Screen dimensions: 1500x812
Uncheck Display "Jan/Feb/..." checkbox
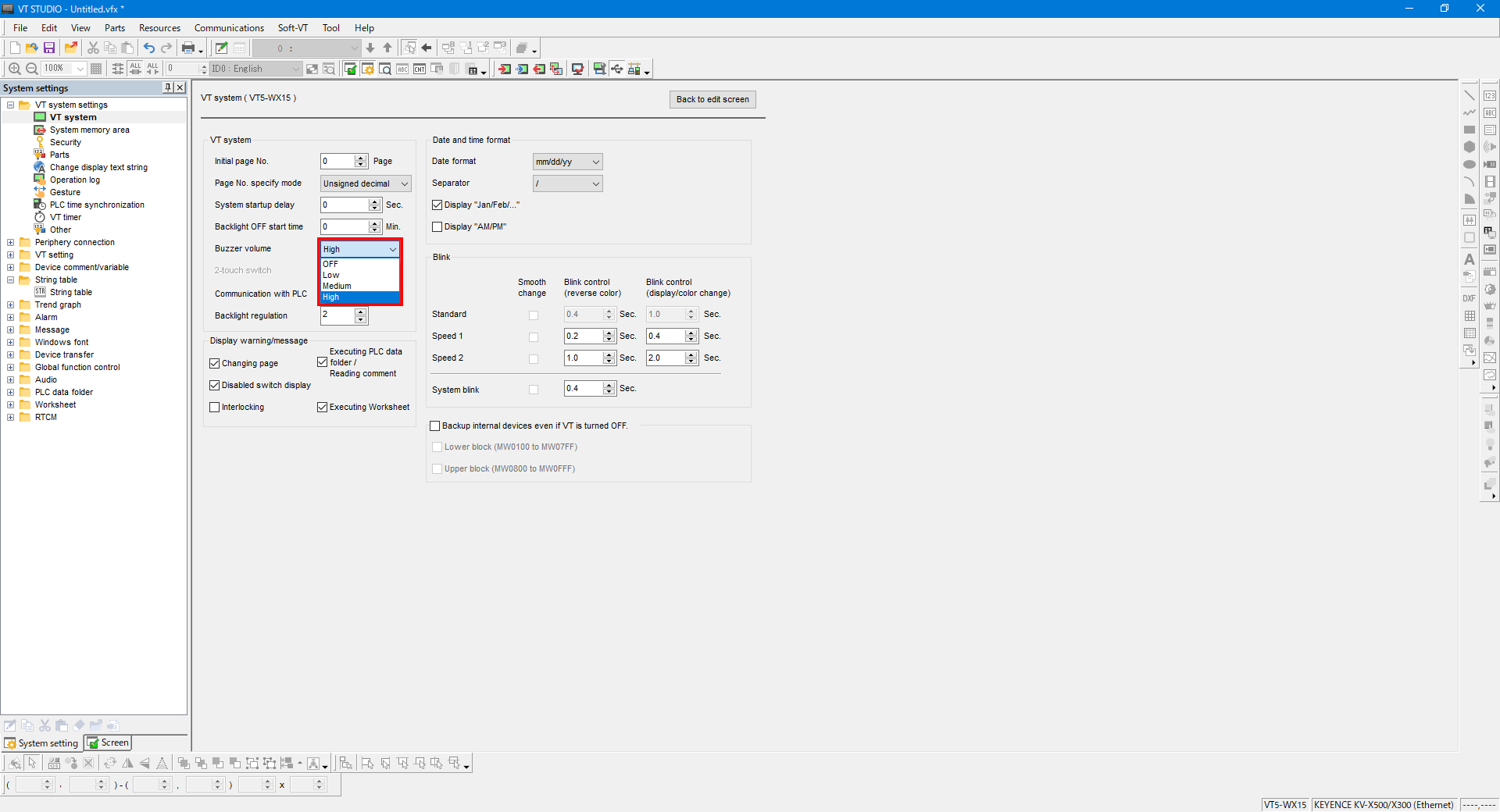pos(437,205)
